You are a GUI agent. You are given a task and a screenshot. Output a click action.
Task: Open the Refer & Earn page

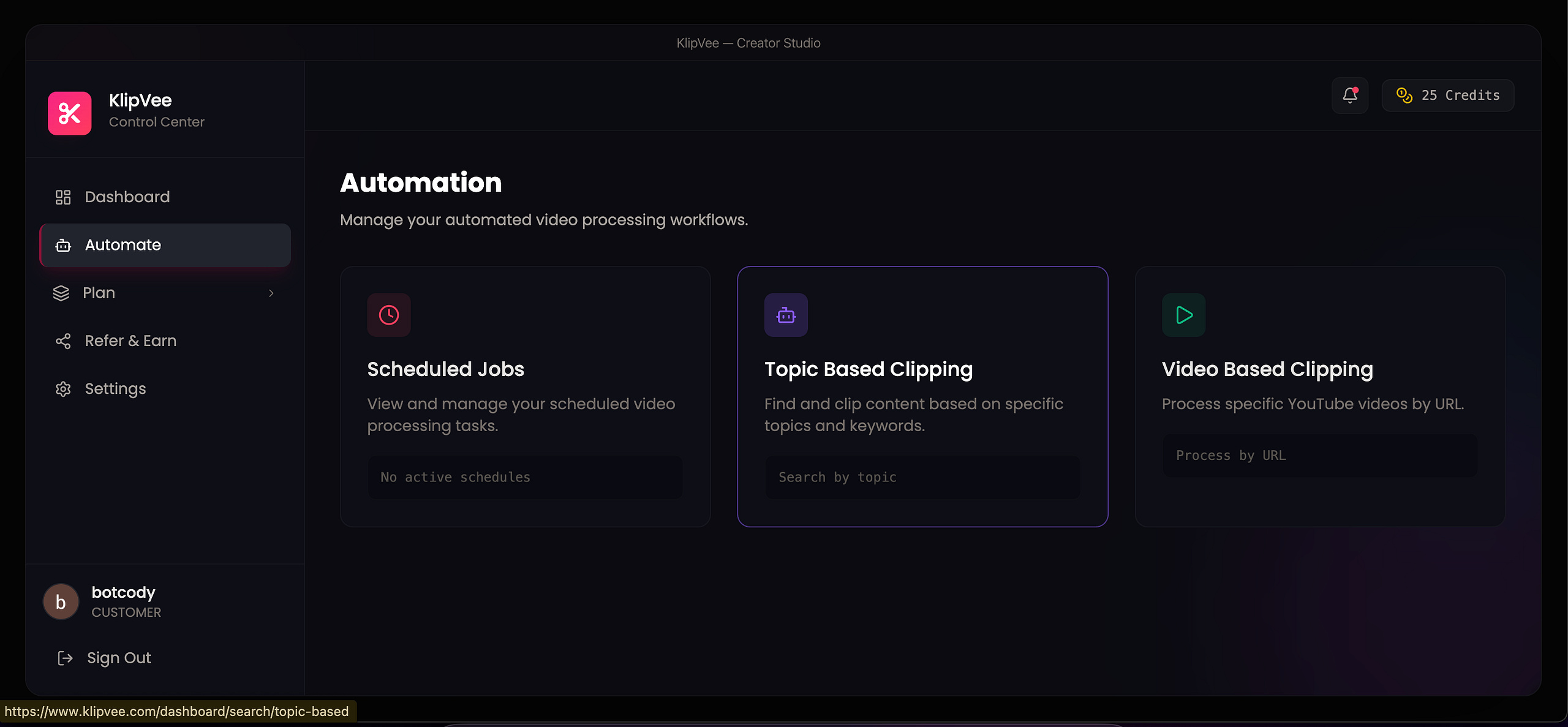tap(165, 341)
